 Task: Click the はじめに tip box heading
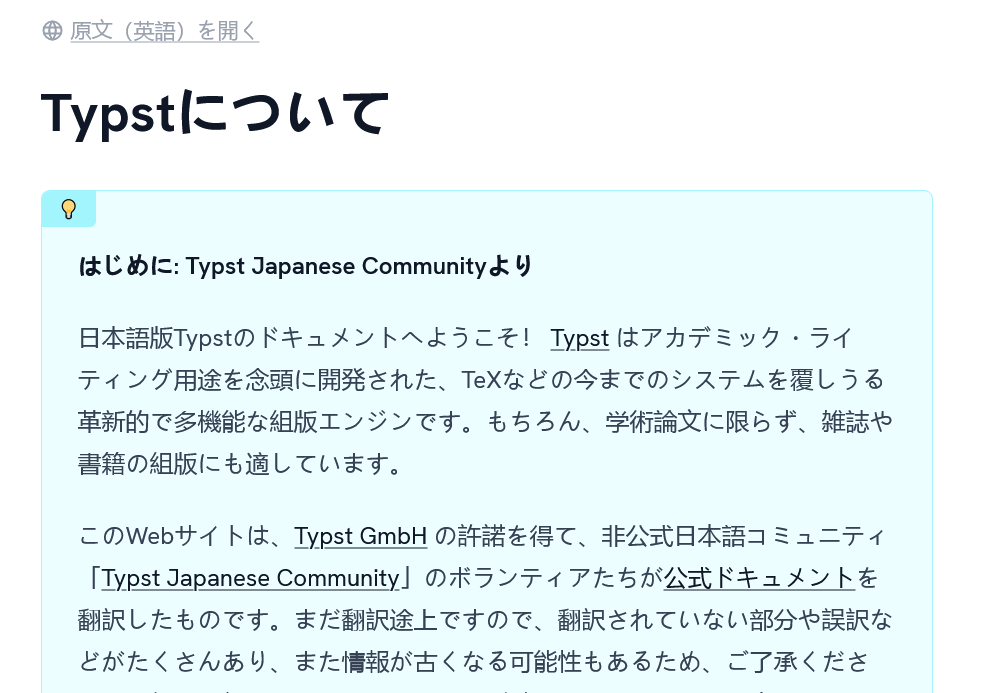point(306,266)
